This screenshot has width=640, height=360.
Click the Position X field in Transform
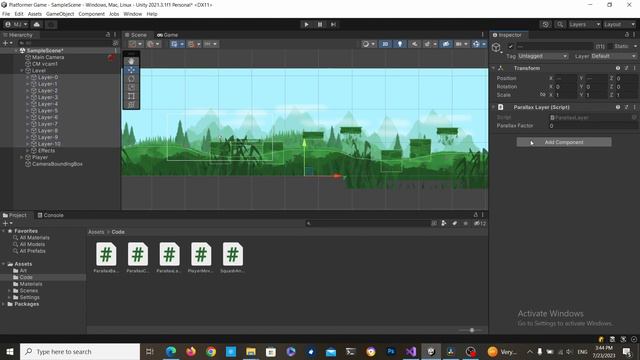565,78
